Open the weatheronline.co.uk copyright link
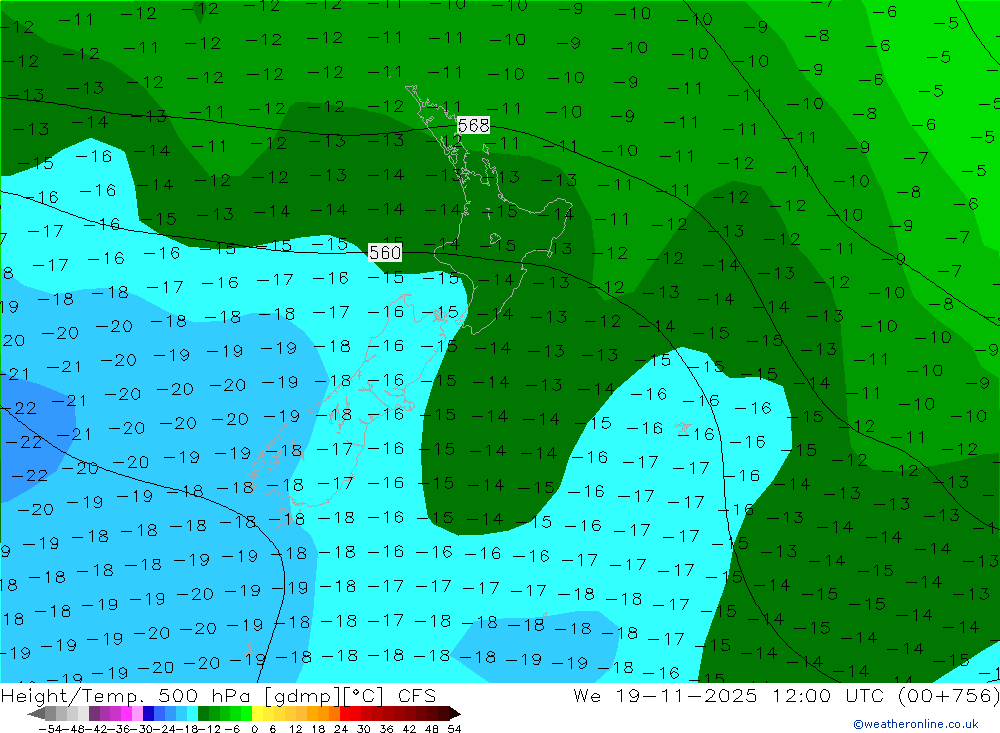This screenshot has width=1000, height=733. point(916,724)
